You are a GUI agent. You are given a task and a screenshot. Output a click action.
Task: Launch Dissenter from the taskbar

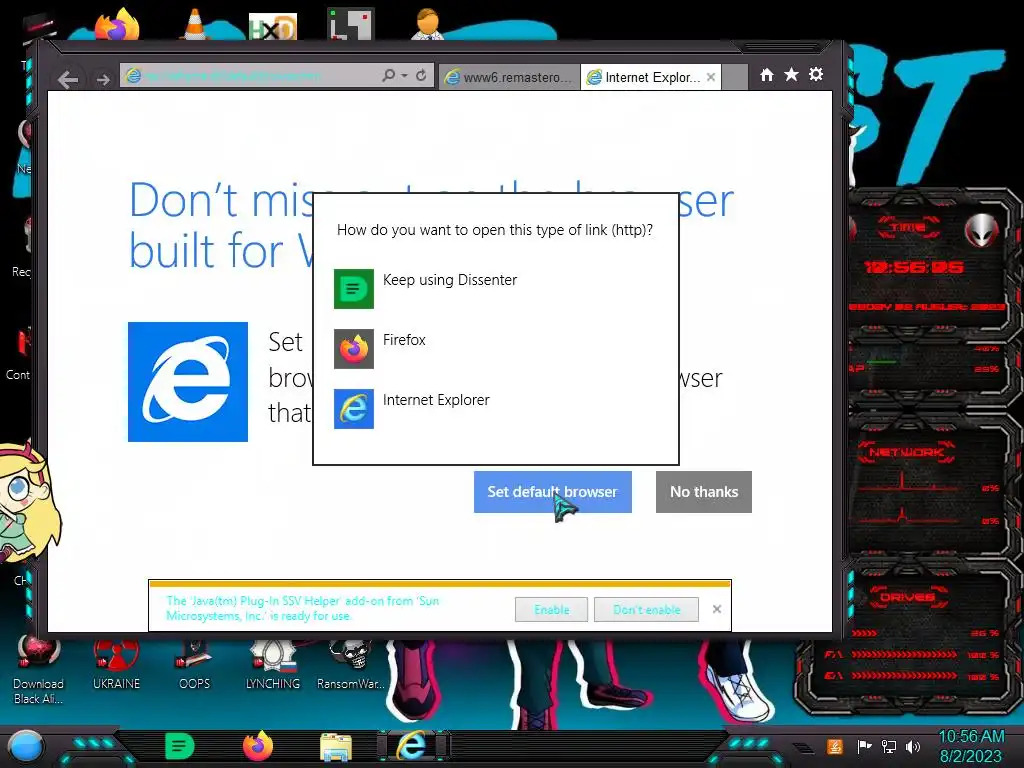coord(180,746)
